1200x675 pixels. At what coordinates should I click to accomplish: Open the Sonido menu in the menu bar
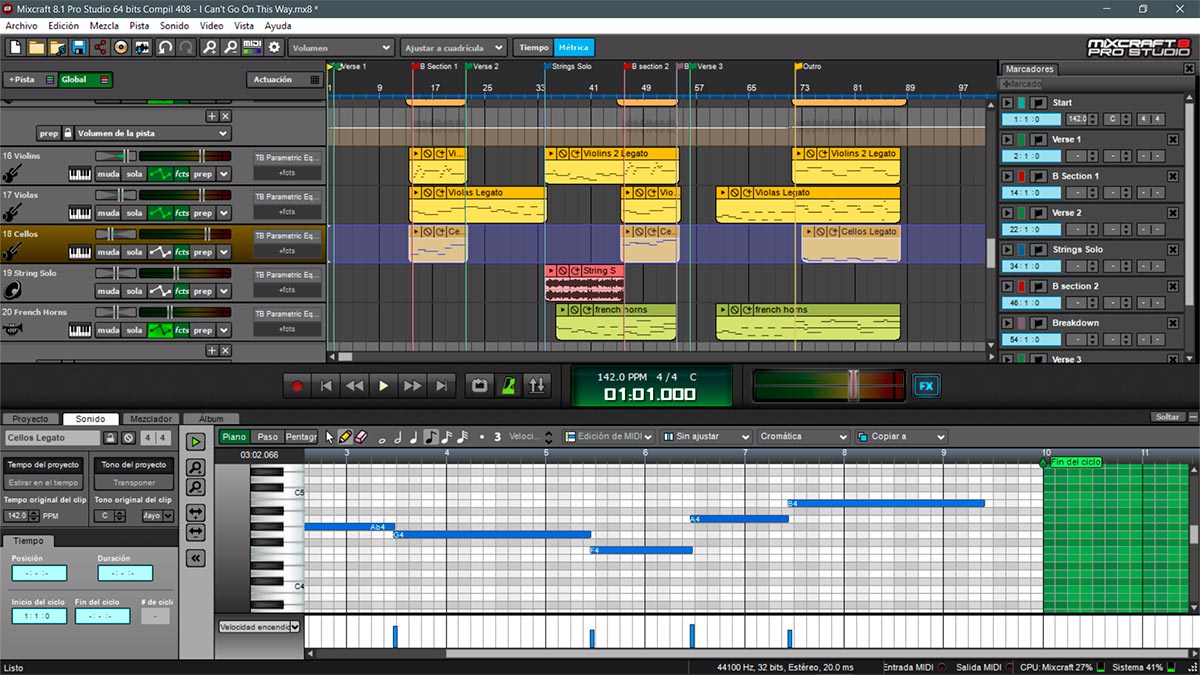point(174,26)
